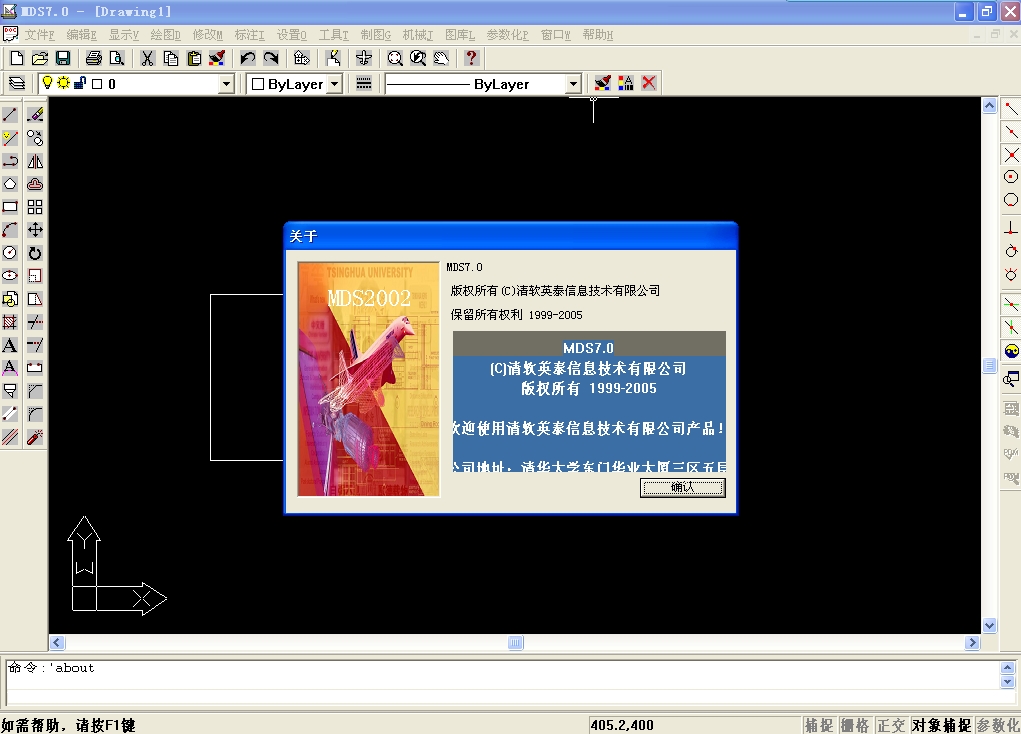Expand the ByLayer linetype dropdown
This screenshot has height=734, width=1021.
[x=573, y=84]
